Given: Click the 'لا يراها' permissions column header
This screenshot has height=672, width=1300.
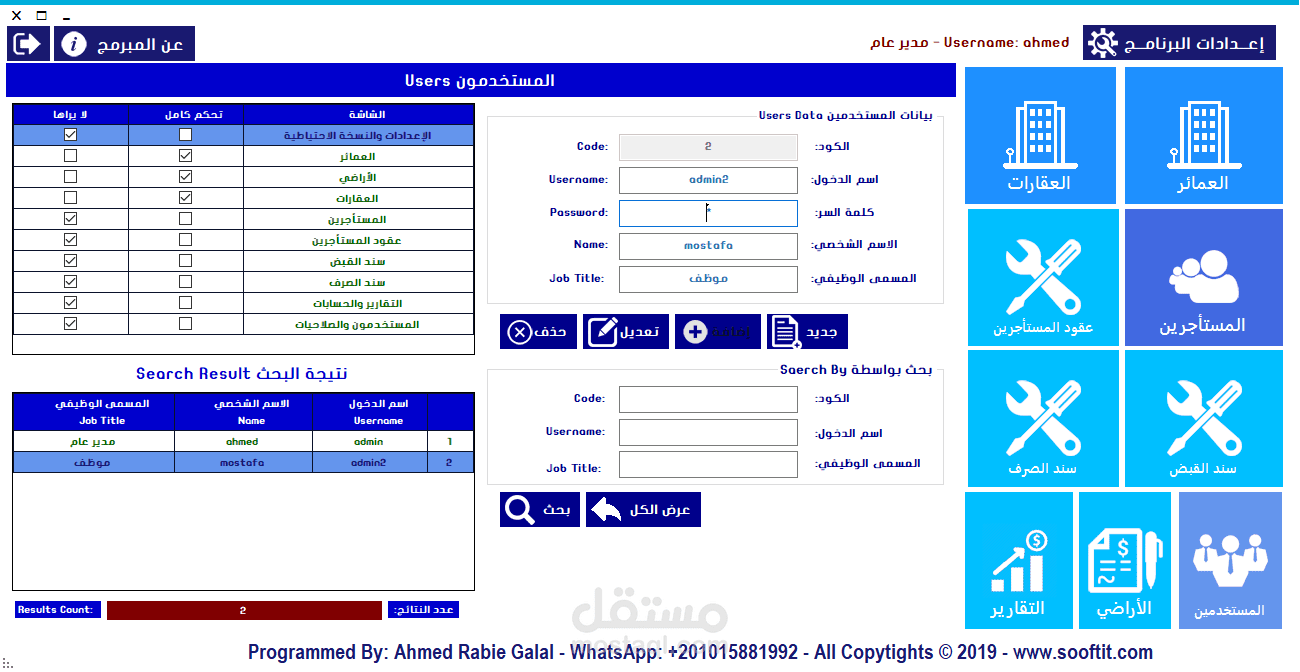Looking at the screenshot, I should click(x=71, y=114).
